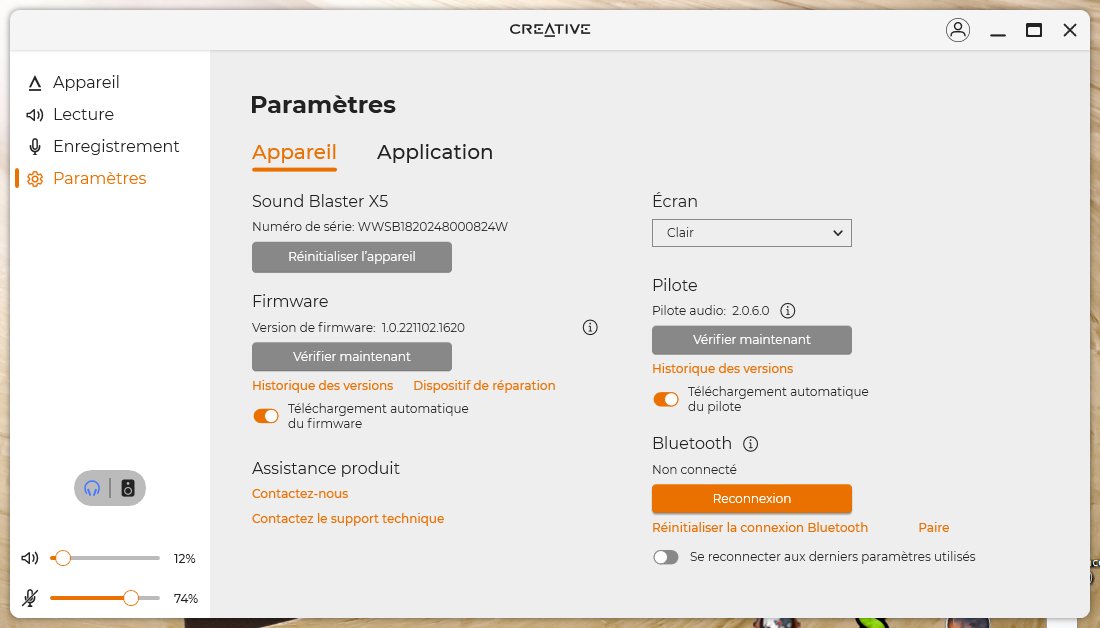Screen dimensions: 1100x628
Task: Show audio driver info icon
Action: point(787,311)
